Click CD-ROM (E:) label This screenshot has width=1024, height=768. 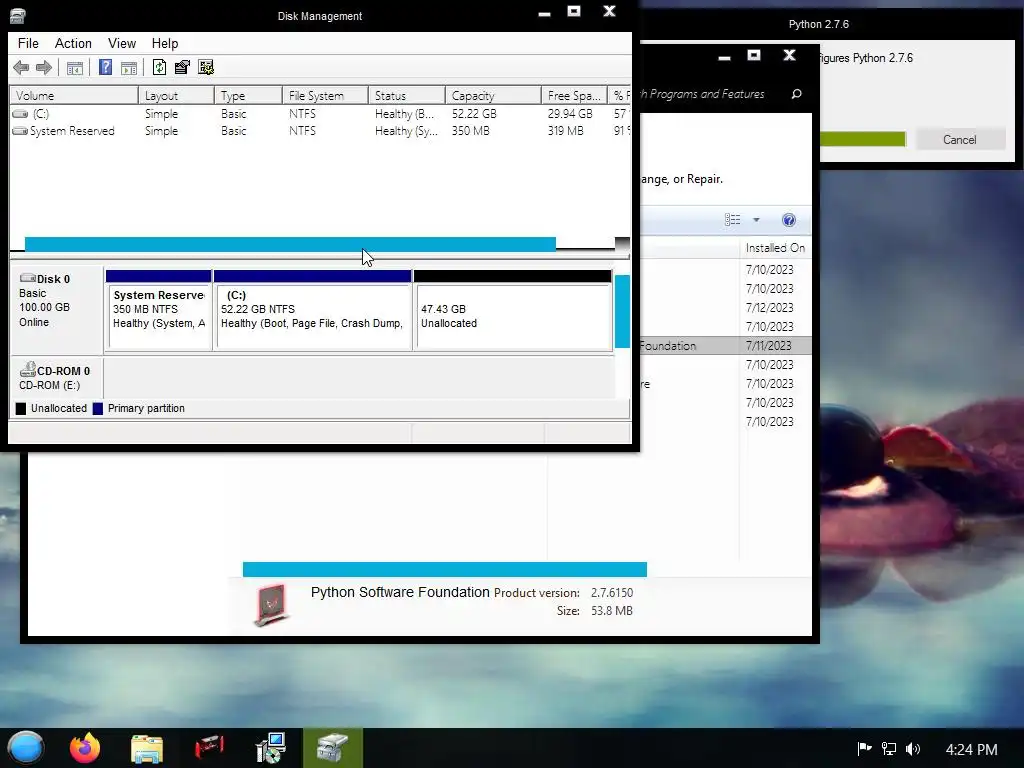[x=50, y=385]
